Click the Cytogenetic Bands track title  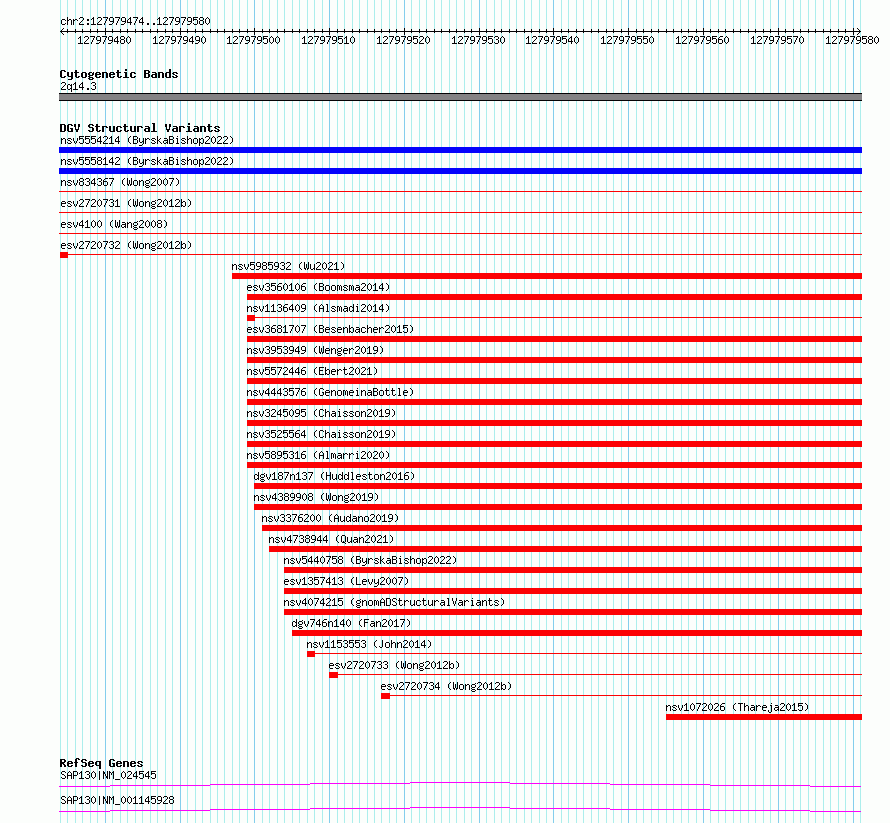[119, 74]
